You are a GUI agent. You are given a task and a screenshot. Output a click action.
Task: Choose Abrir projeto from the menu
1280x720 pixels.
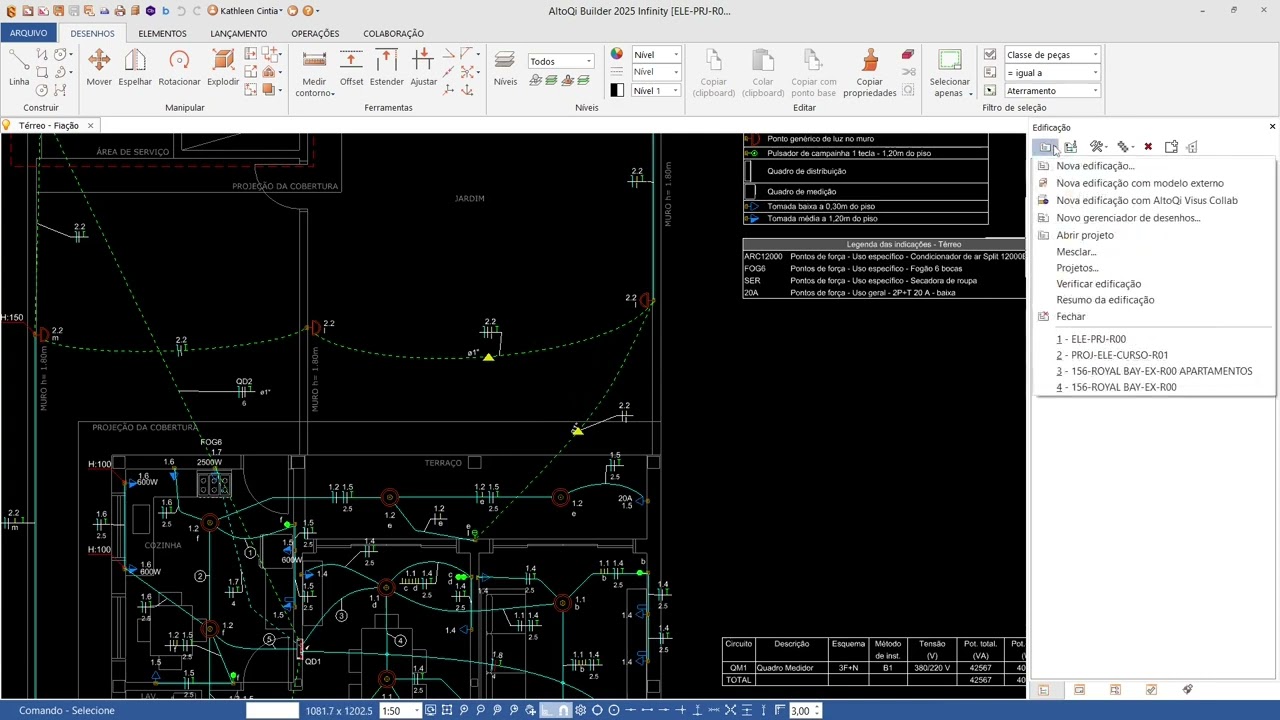point(1085,235)
